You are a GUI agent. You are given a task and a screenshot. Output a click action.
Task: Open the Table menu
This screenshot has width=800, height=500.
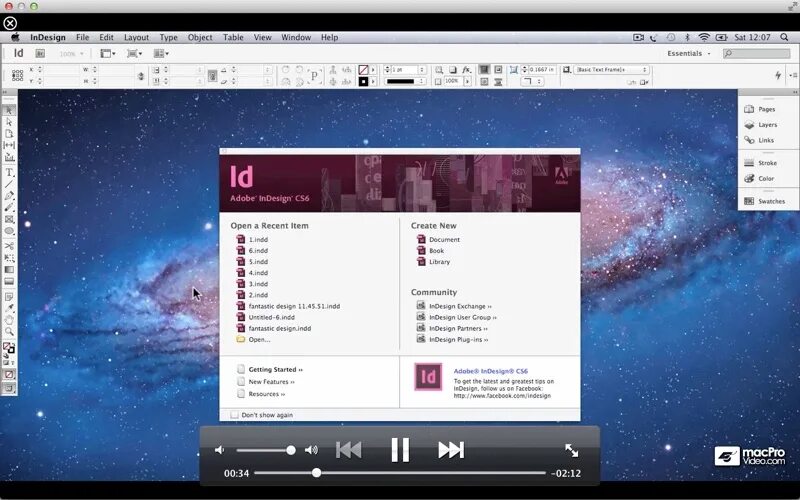[x=233, y=37]
